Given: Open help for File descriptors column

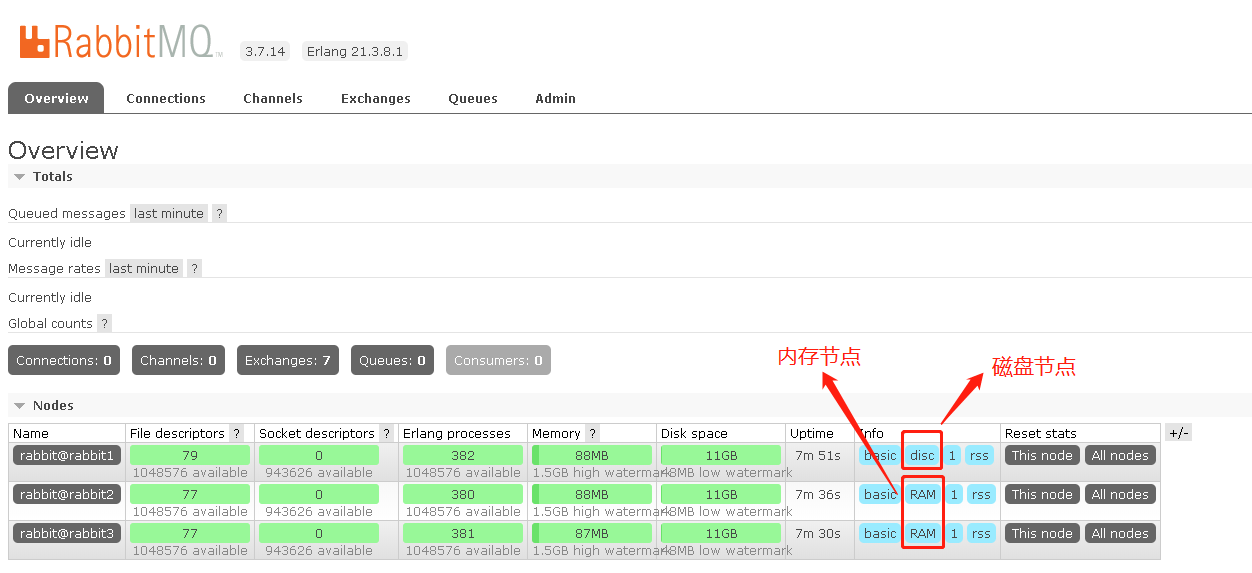Looking at the screenshot, I should coord(237,433).
